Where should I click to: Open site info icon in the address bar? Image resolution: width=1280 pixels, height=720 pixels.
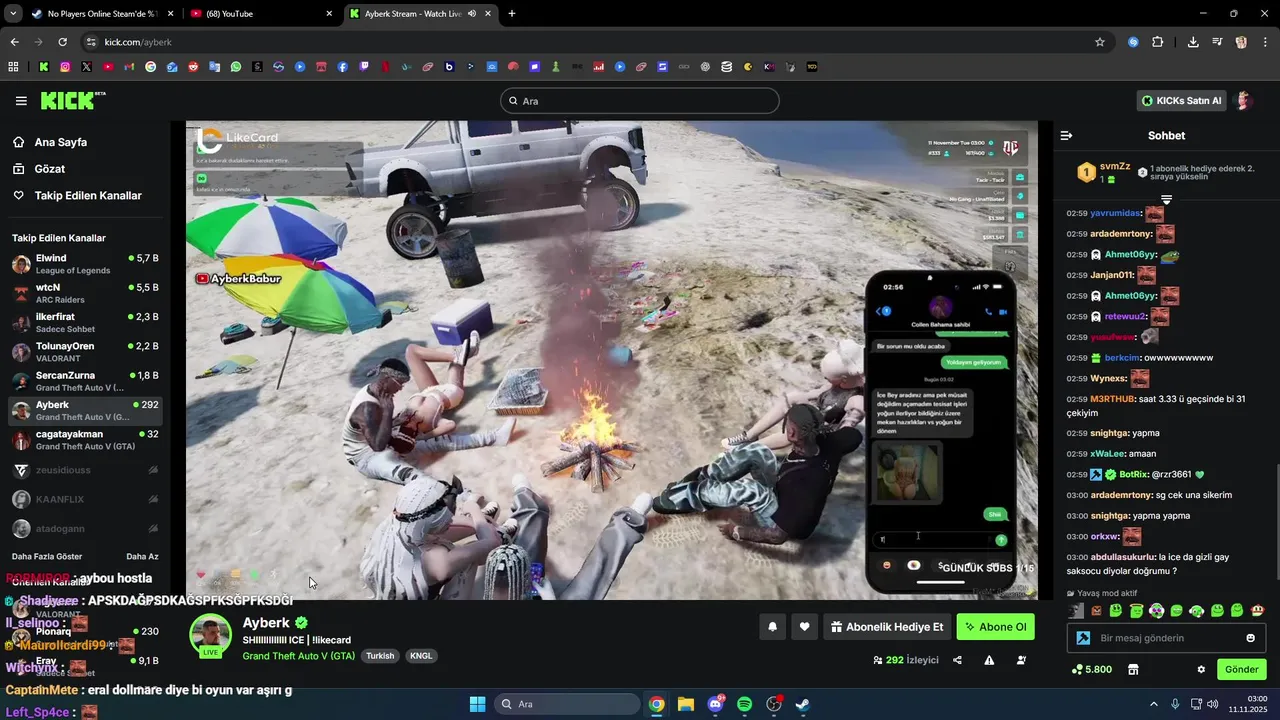coord(91,42)
